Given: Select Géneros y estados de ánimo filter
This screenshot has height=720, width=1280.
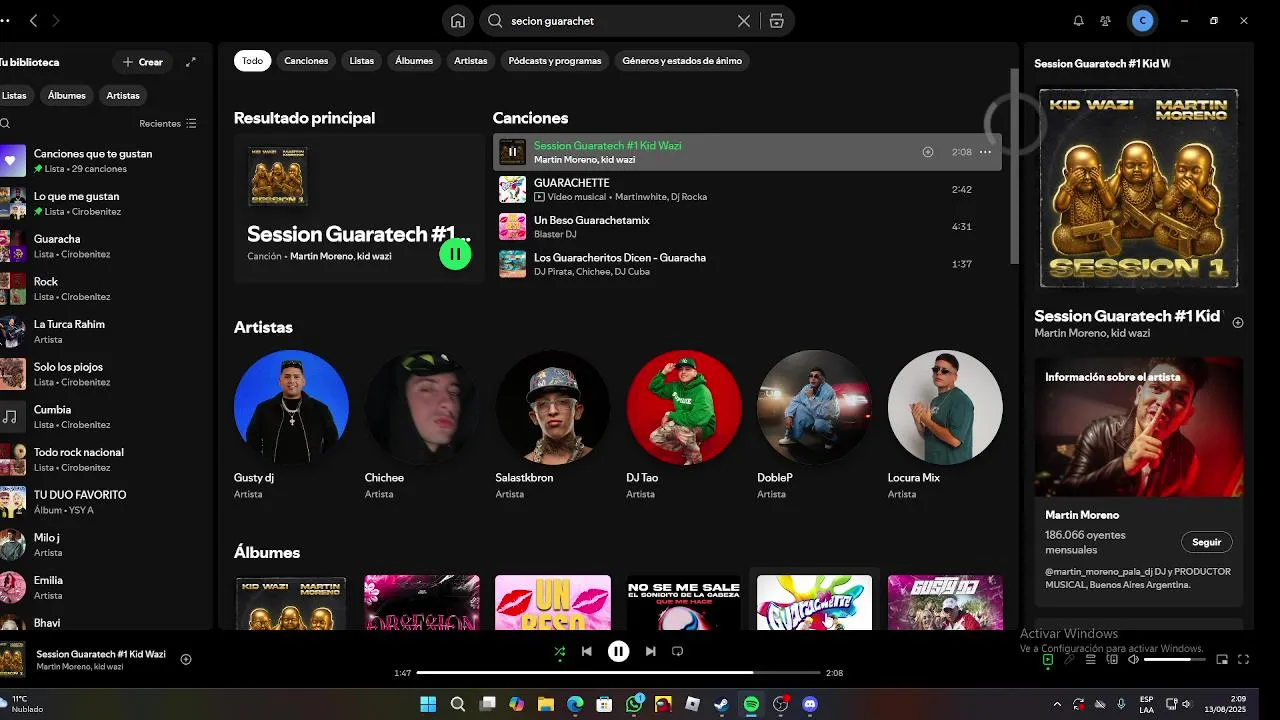Looking at the screenshot, I should pyautogui.click(x=682, y=61).
